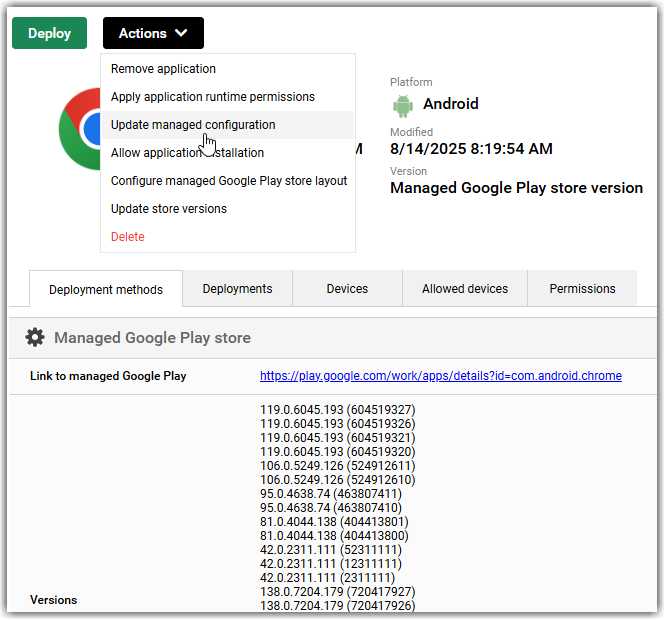Open the Devices tab
This screenshot has height=620, width=665.
347,289
